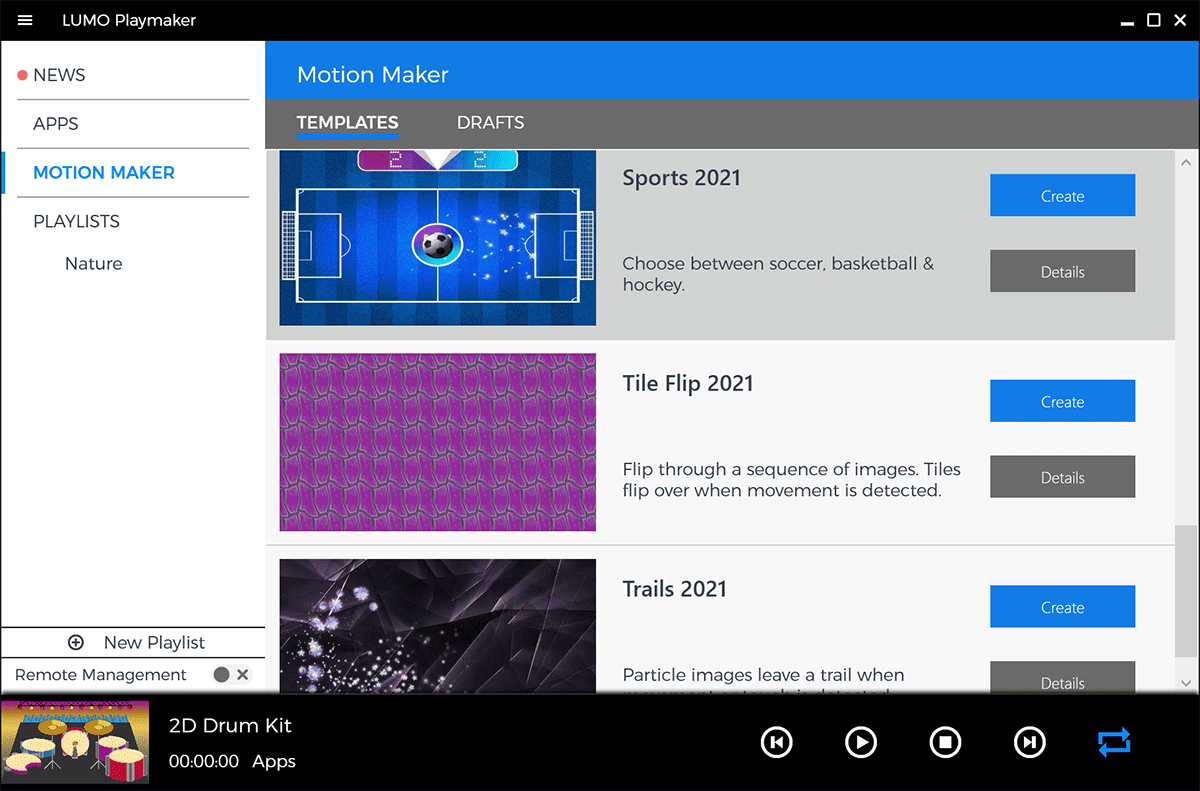The height and width of the screenshot is (791, 1200).
Task: Skip to previous track
Action: (776, 742)
